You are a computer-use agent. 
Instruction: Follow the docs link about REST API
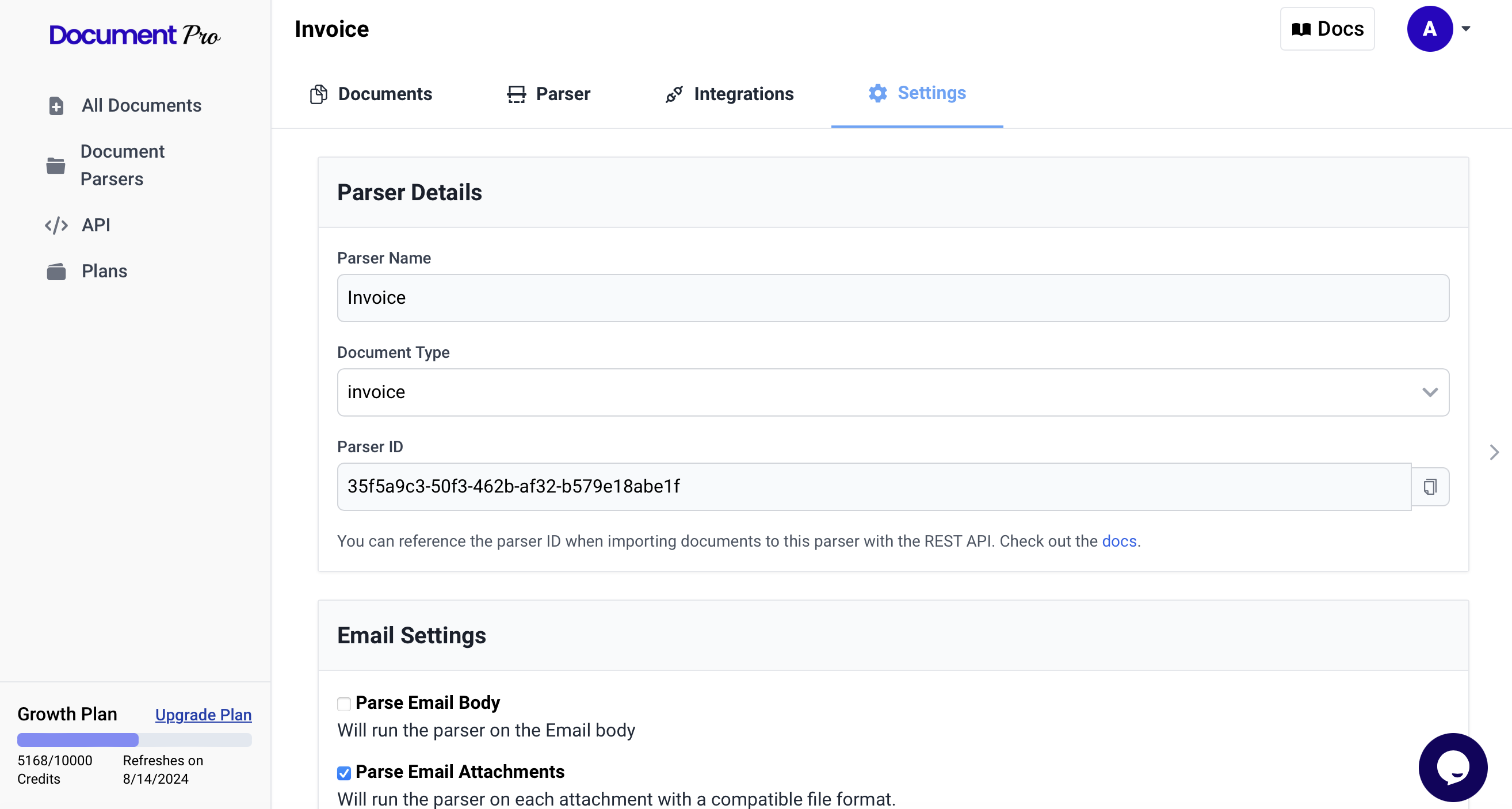[1119, 541]
